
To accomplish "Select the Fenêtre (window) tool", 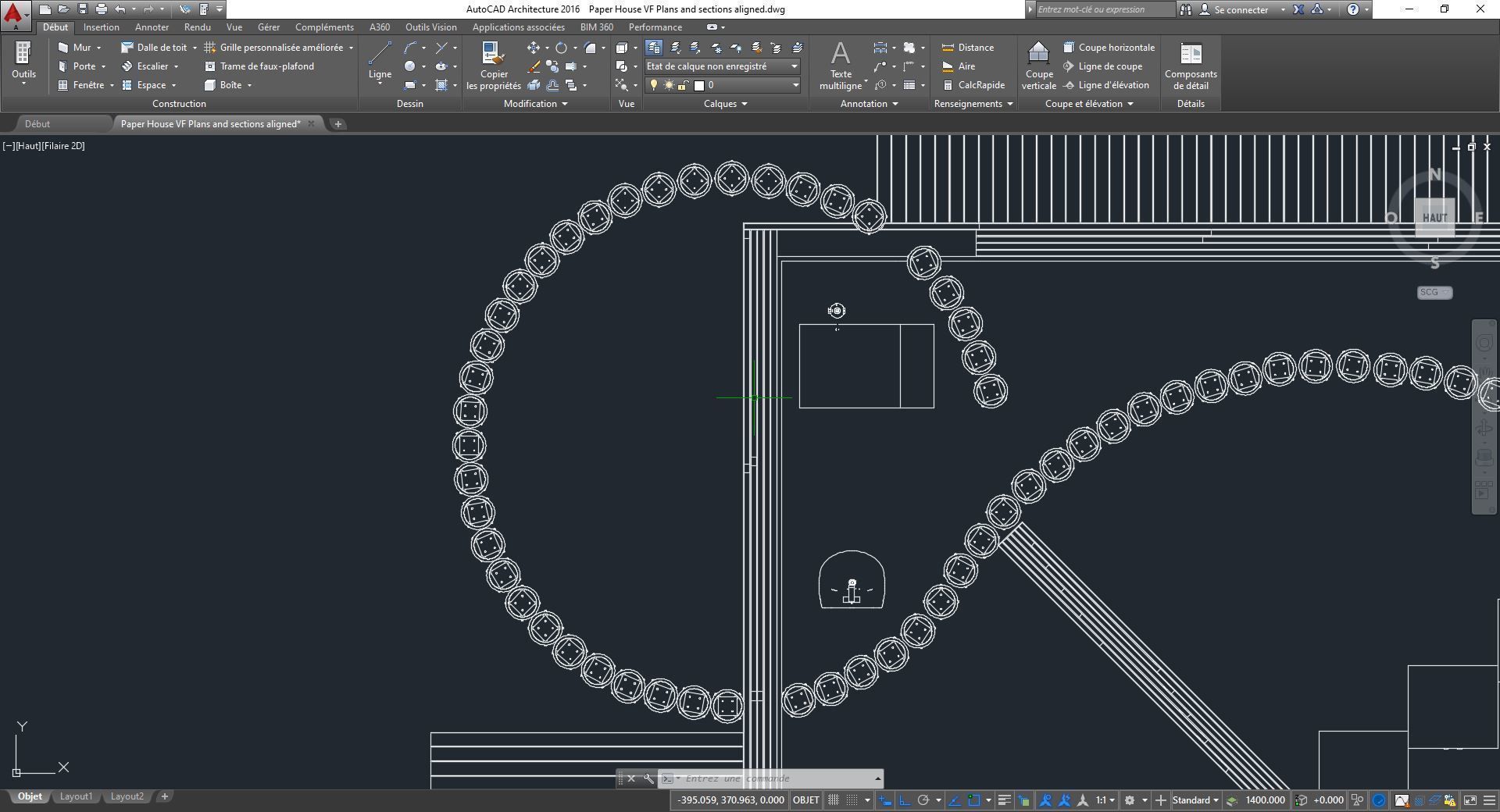I will [x=81, y=85].
